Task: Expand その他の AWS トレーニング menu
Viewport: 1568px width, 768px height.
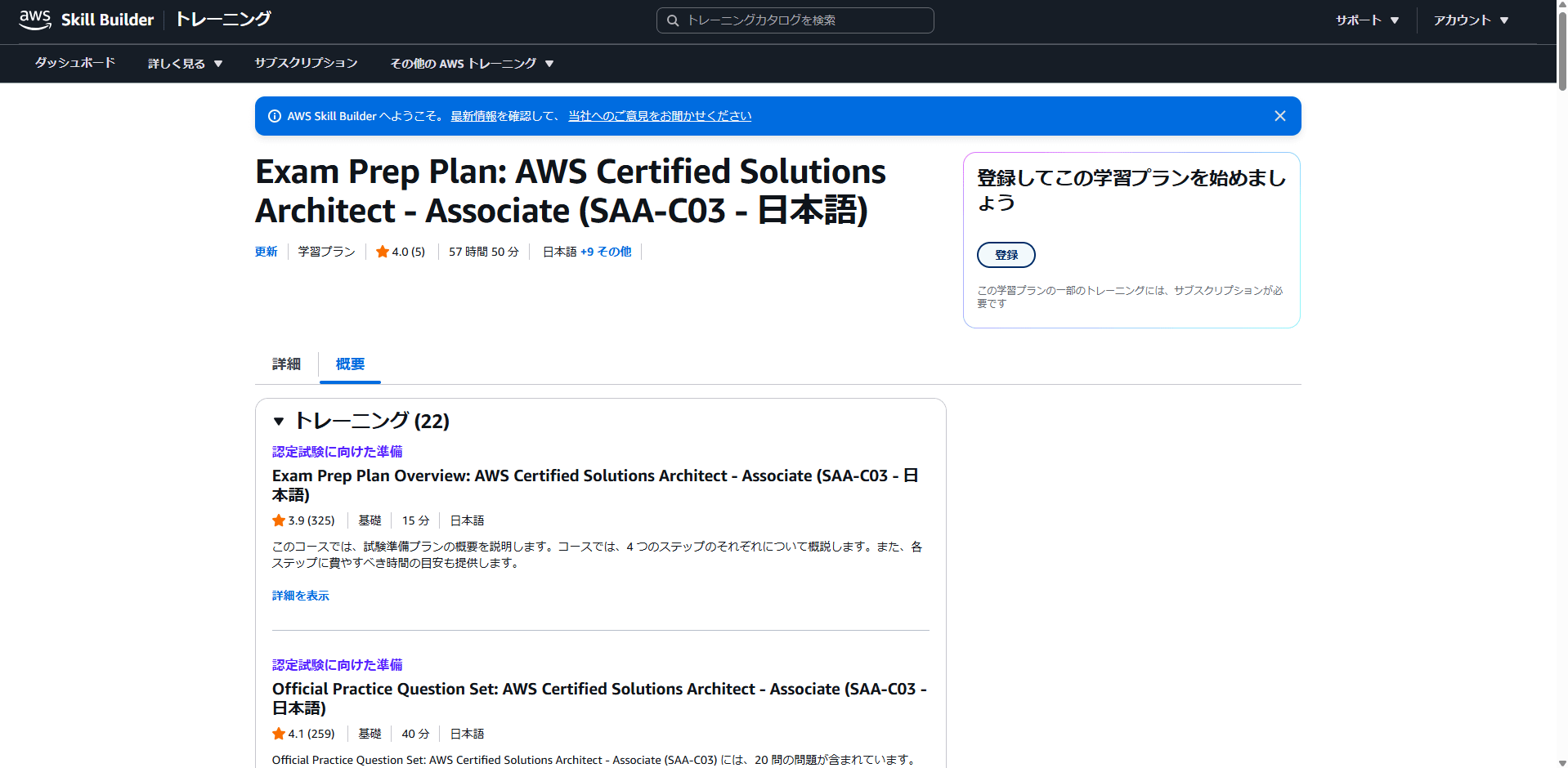Action: [472, 64]
